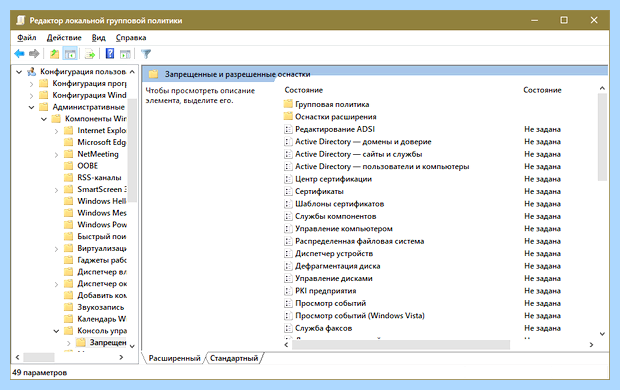Select Active Directory — сайты и службы
This screenshot has width=620, height=390.
pyautogui.click(x=359, y=154)
